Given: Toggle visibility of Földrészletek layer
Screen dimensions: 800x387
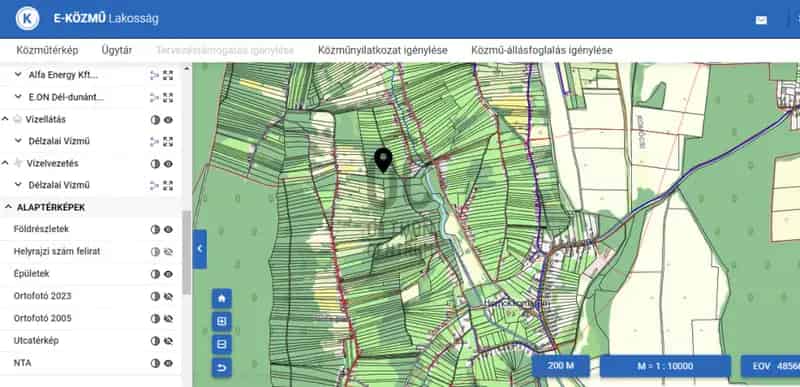Looking at the screenshot, I should tap(168, 229).
